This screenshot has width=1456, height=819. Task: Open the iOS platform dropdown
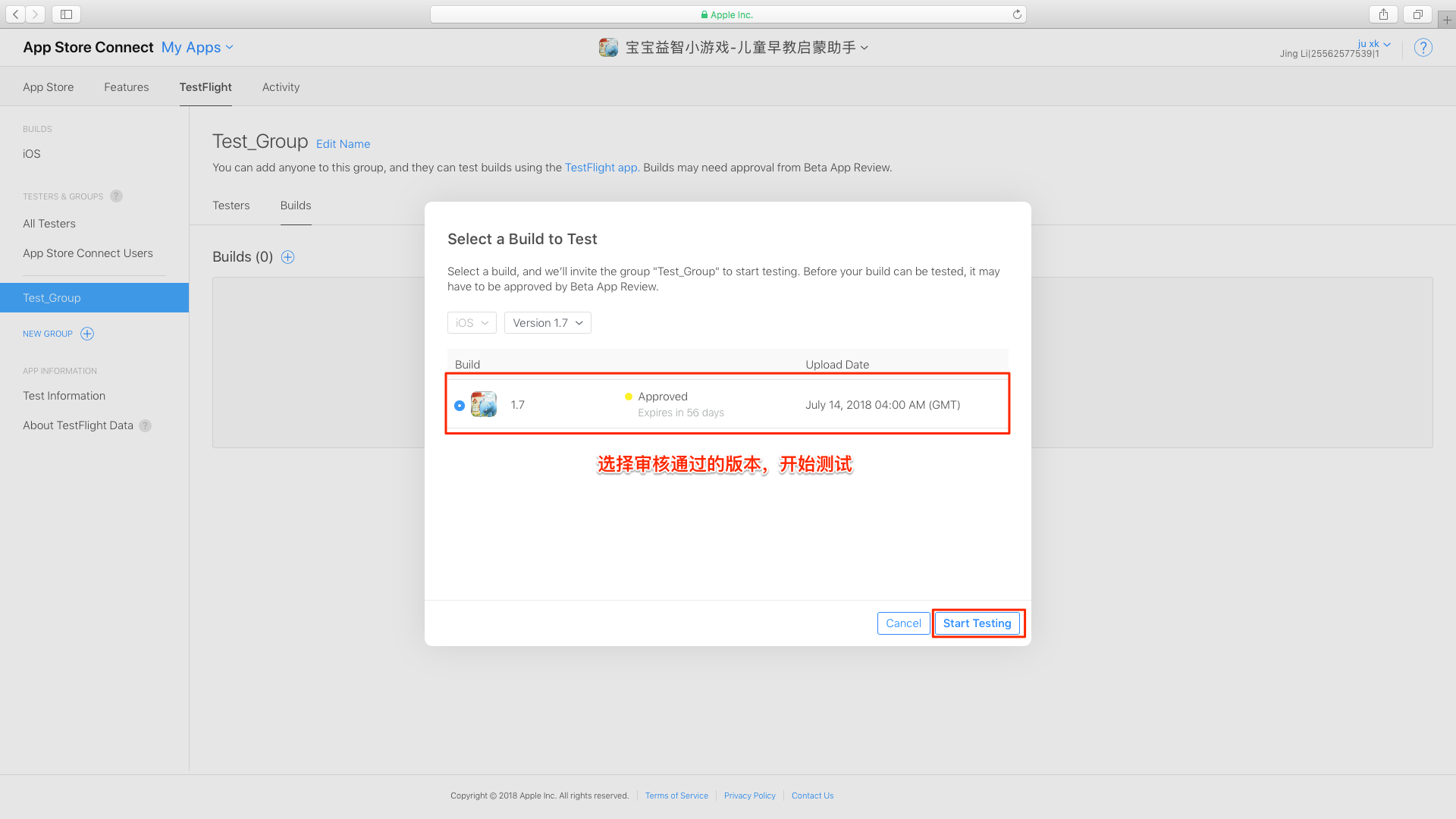coord(472,323)
